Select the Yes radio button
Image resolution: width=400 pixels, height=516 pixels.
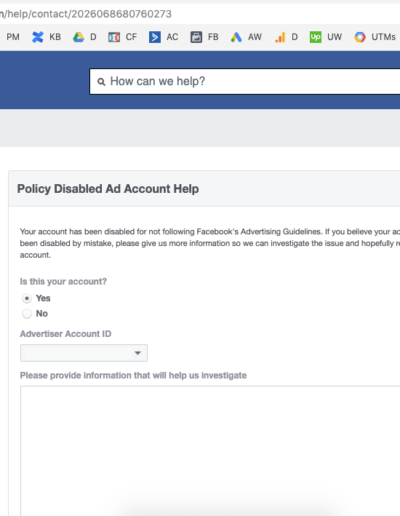click(27, 298)
